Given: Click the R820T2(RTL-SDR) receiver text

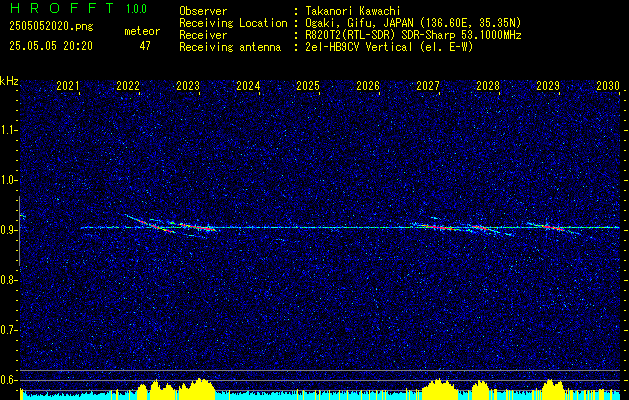Looking at the screenshot, I should point(412,35).
